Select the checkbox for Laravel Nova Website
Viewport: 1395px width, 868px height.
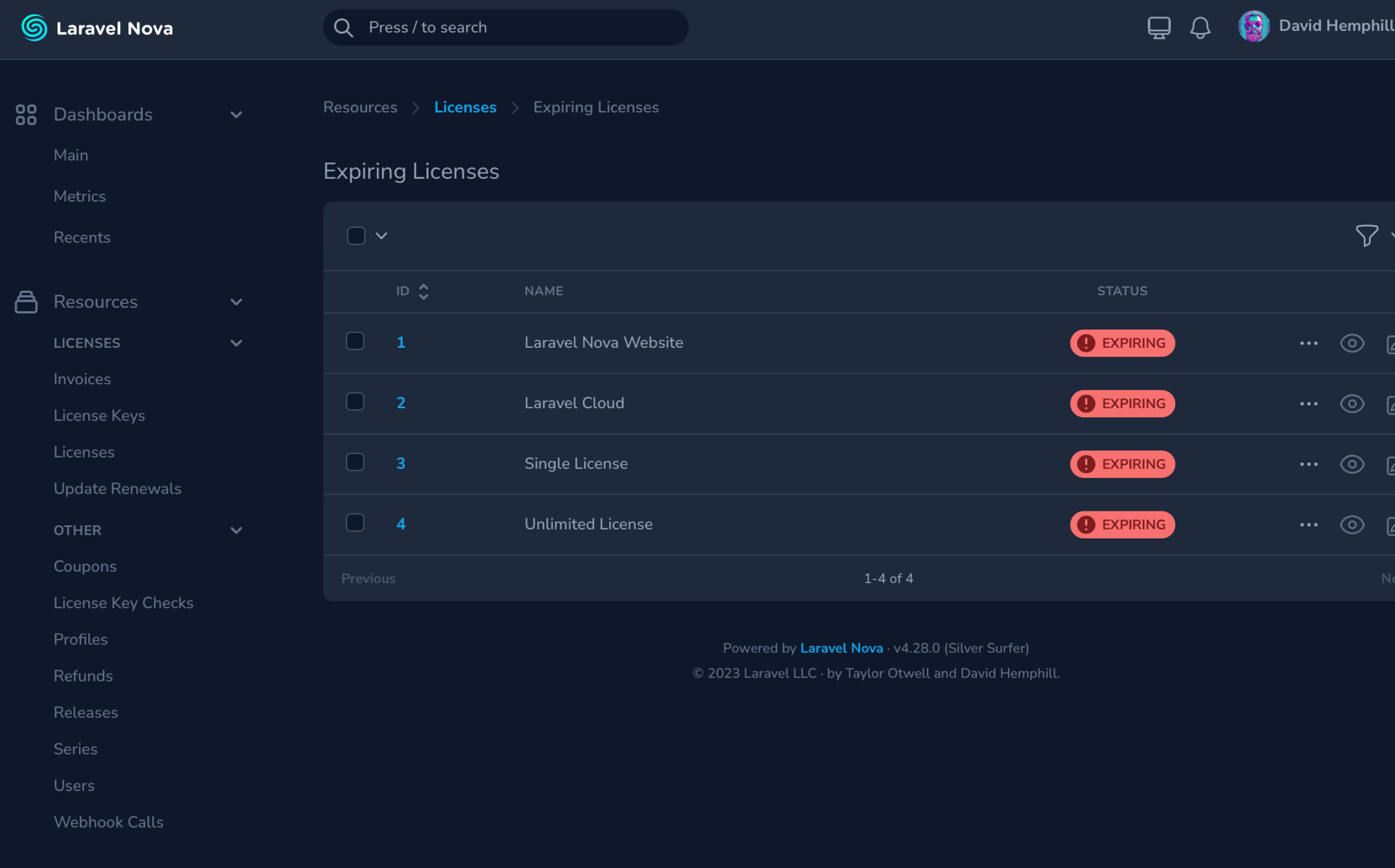tap(355, 341)
